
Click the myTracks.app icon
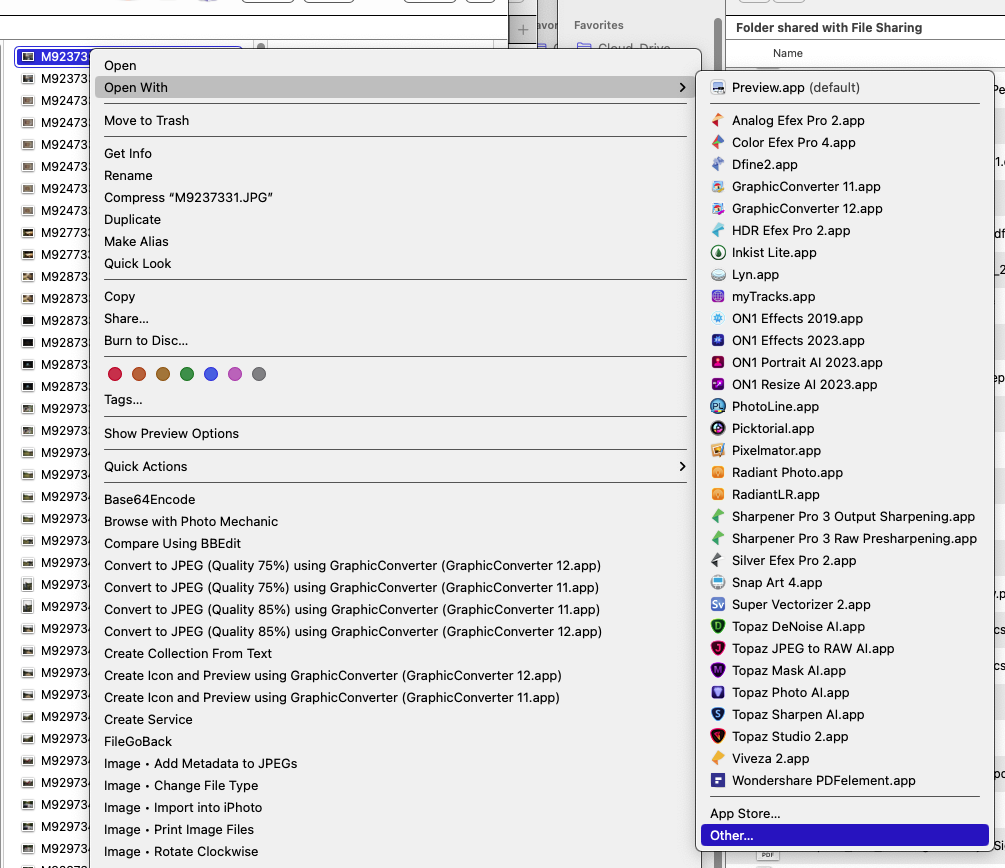click(x=718, y=297)
